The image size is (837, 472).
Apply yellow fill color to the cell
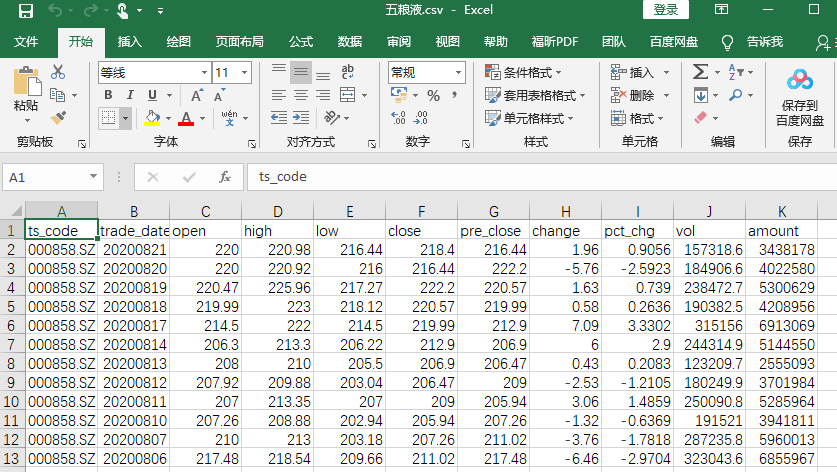pyautogui.click(x=152, y=118)
